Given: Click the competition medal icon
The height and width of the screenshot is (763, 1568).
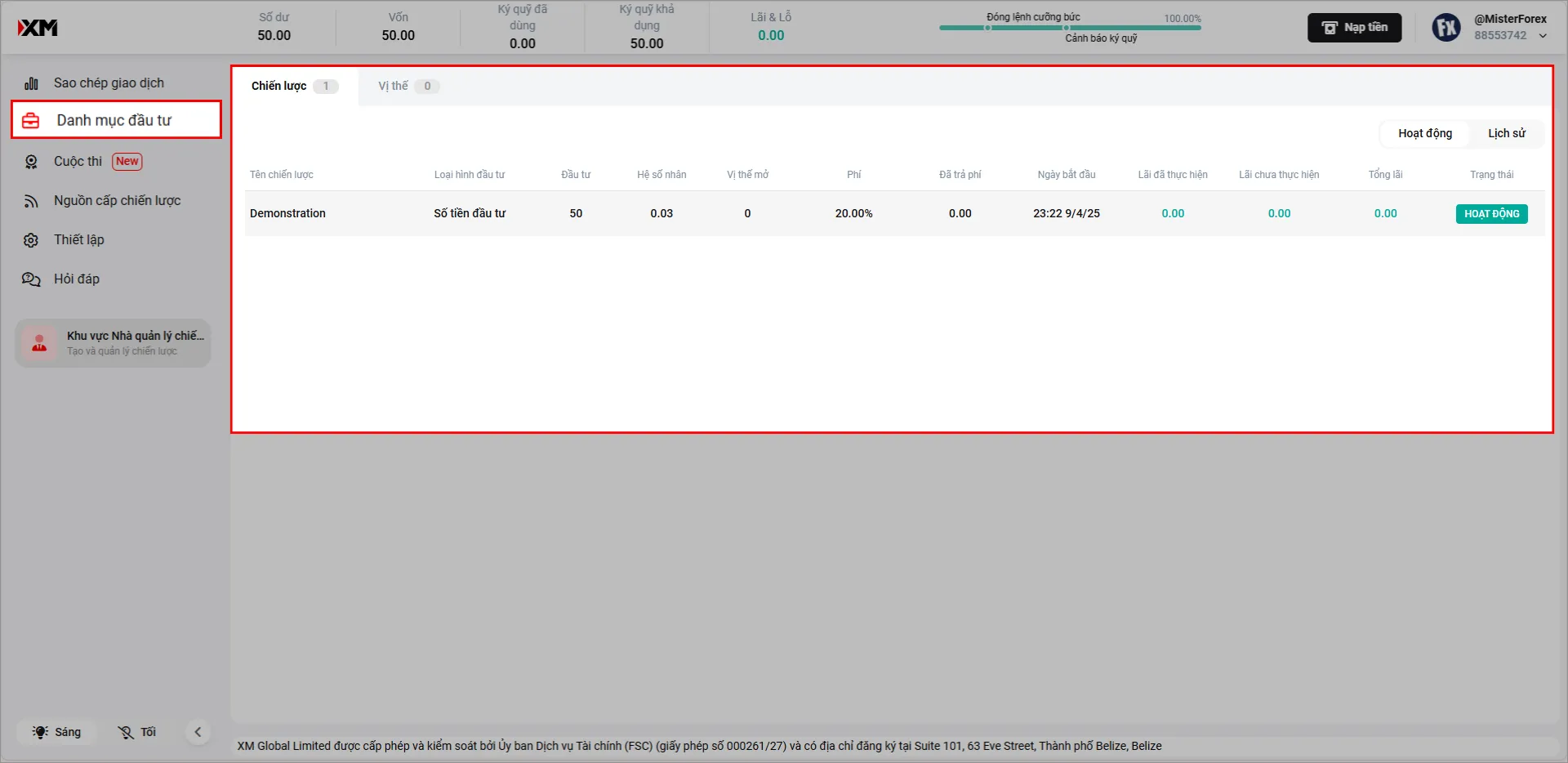Looking at the screenshot, I should point(31,162).
